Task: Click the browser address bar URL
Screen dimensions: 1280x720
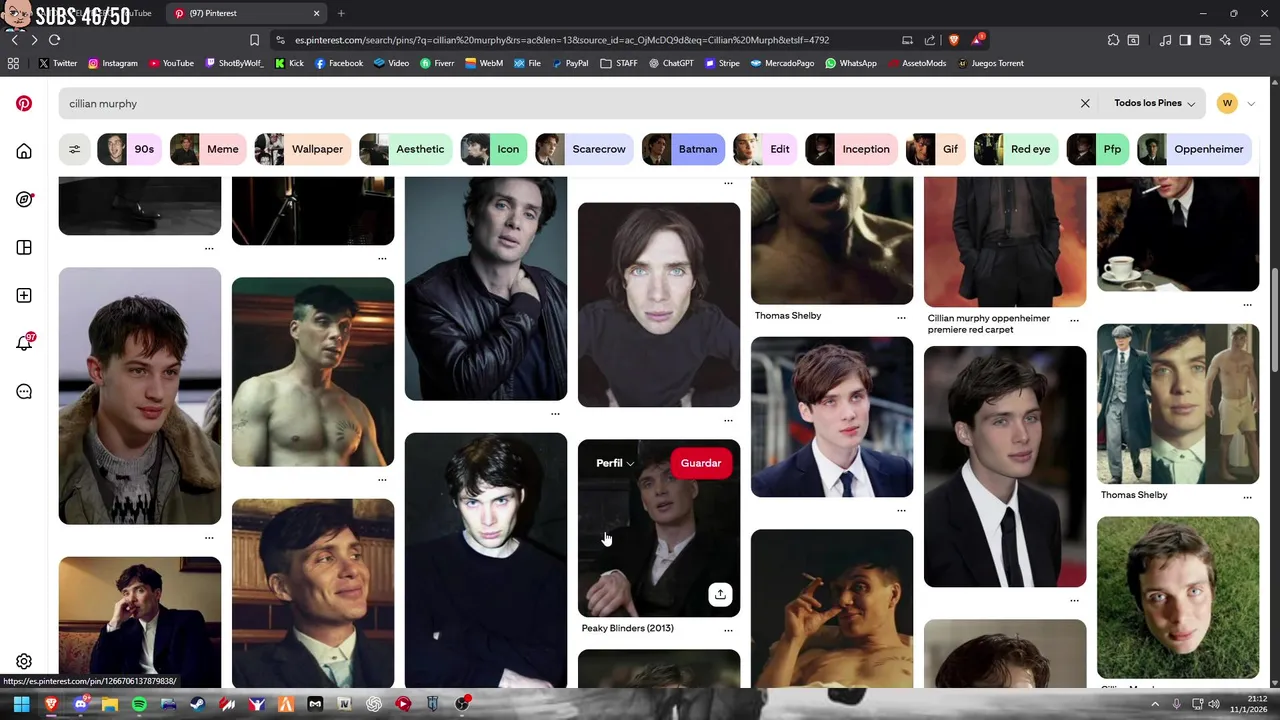Action: click(561, 40)
